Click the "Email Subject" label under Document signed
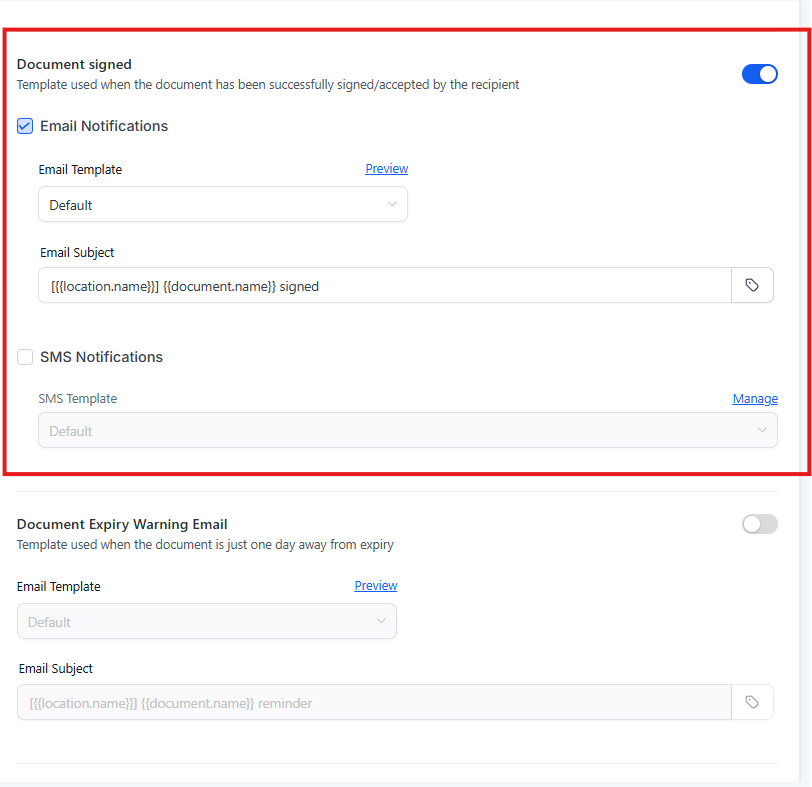The height and width of the screenshot is (787, 812). (x=77, y=253)
